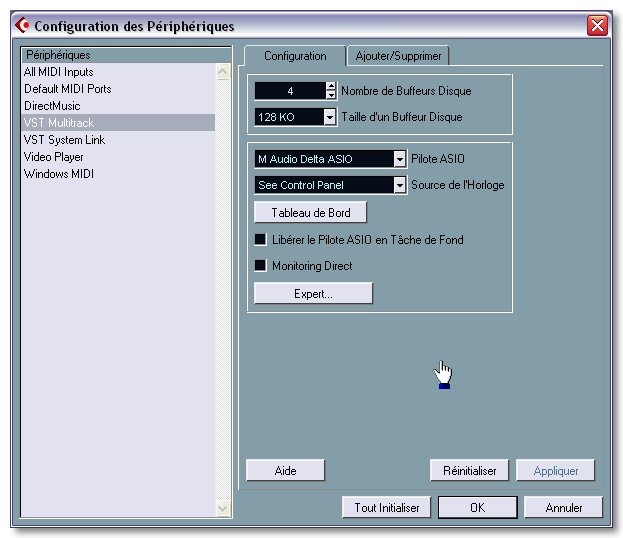Click the Appliquer button
This screenshot has height=538, width=623.
555,471
